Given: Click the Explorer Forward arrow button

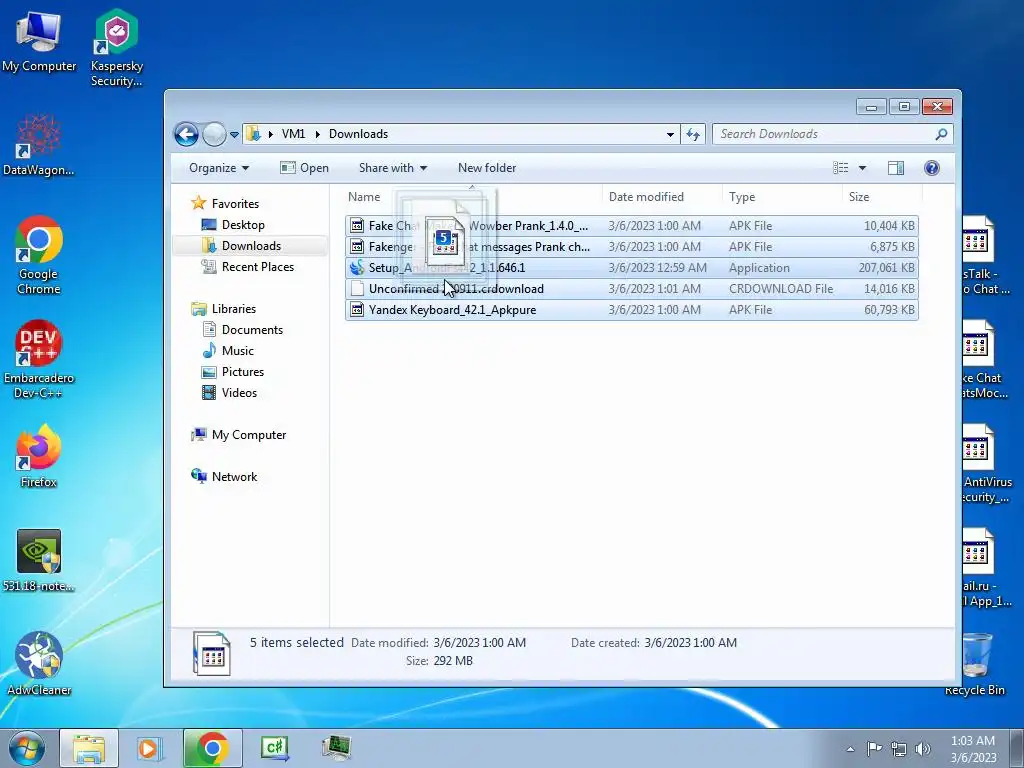Looking at the screenshot, I should [x=214, y=135].
